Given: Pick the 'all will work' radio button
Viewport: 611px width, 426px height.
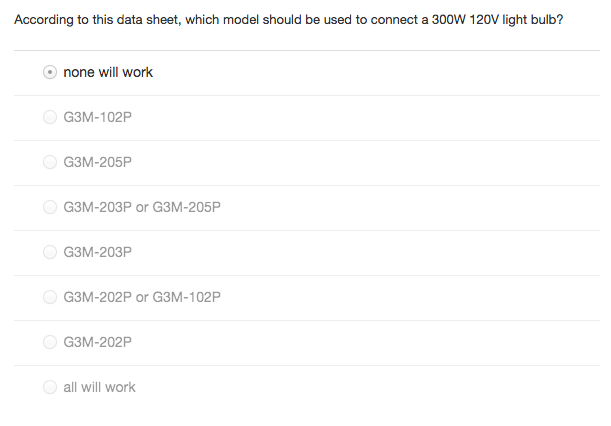Looking at the screenshot, I should click(x=50, y=388).
